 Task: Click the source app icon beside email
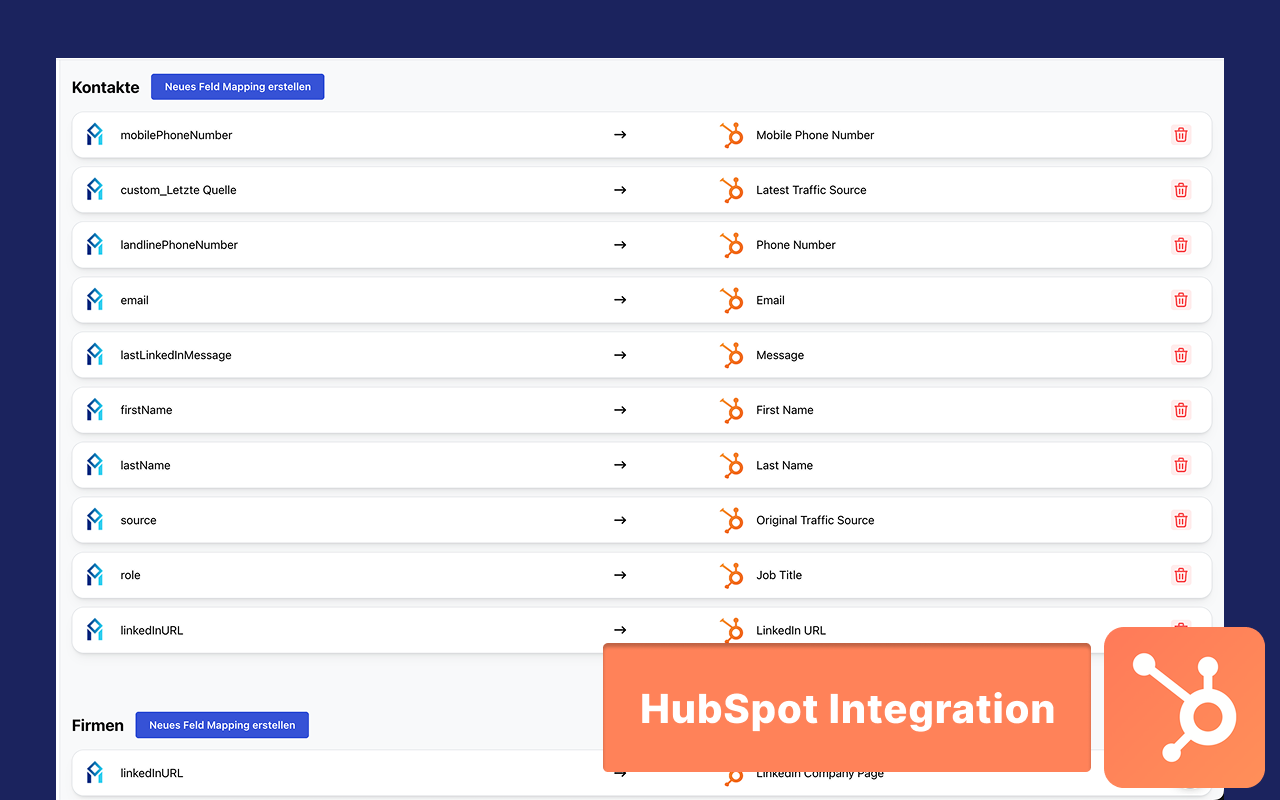click(x=95, y=300)
